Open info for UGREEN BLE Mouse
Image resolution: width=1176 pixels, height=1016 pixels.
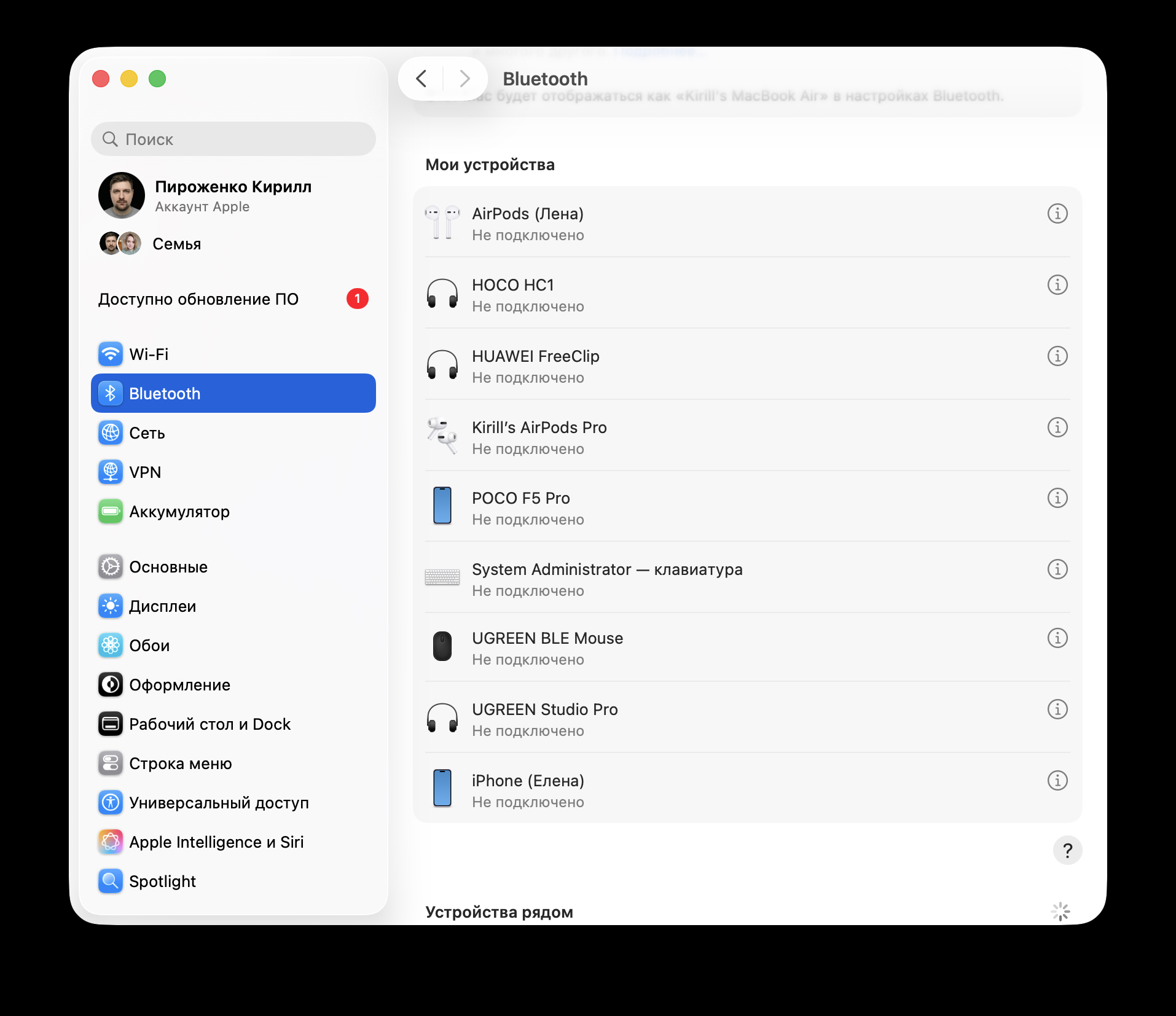1057,638
